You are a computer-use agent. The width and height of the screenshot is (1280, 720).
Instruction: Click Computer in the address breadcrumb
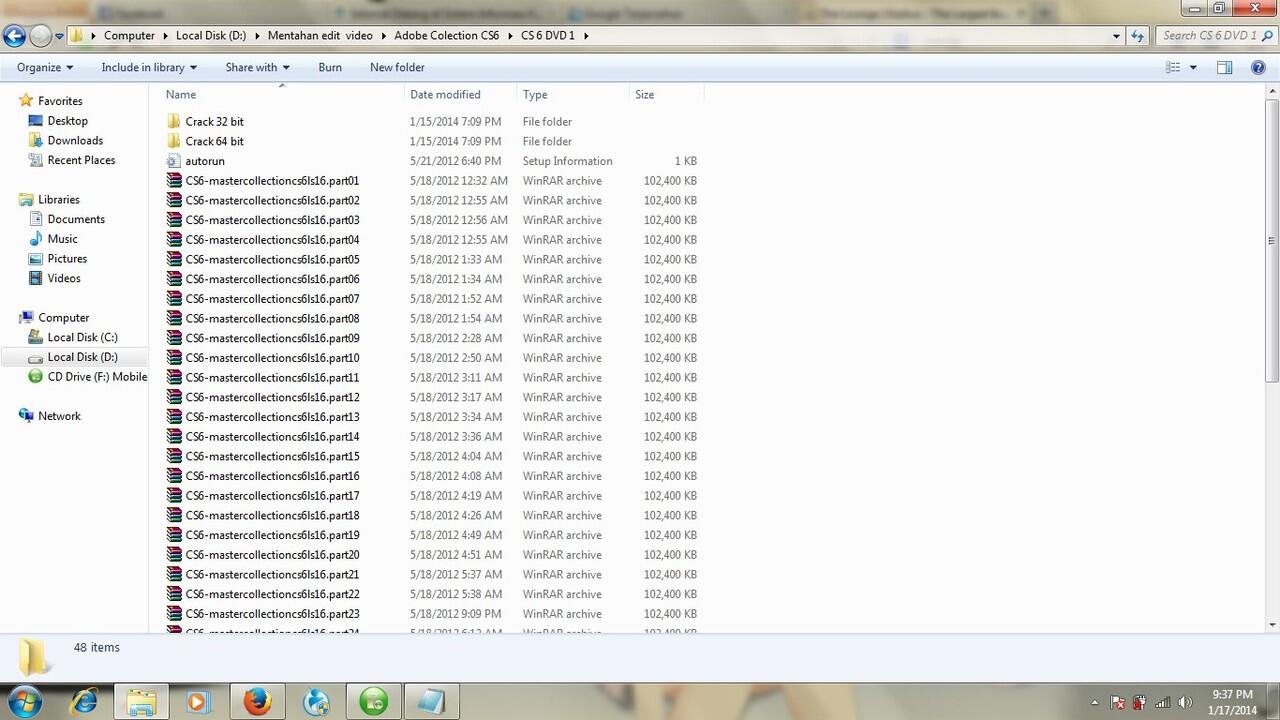coord(129,35)
